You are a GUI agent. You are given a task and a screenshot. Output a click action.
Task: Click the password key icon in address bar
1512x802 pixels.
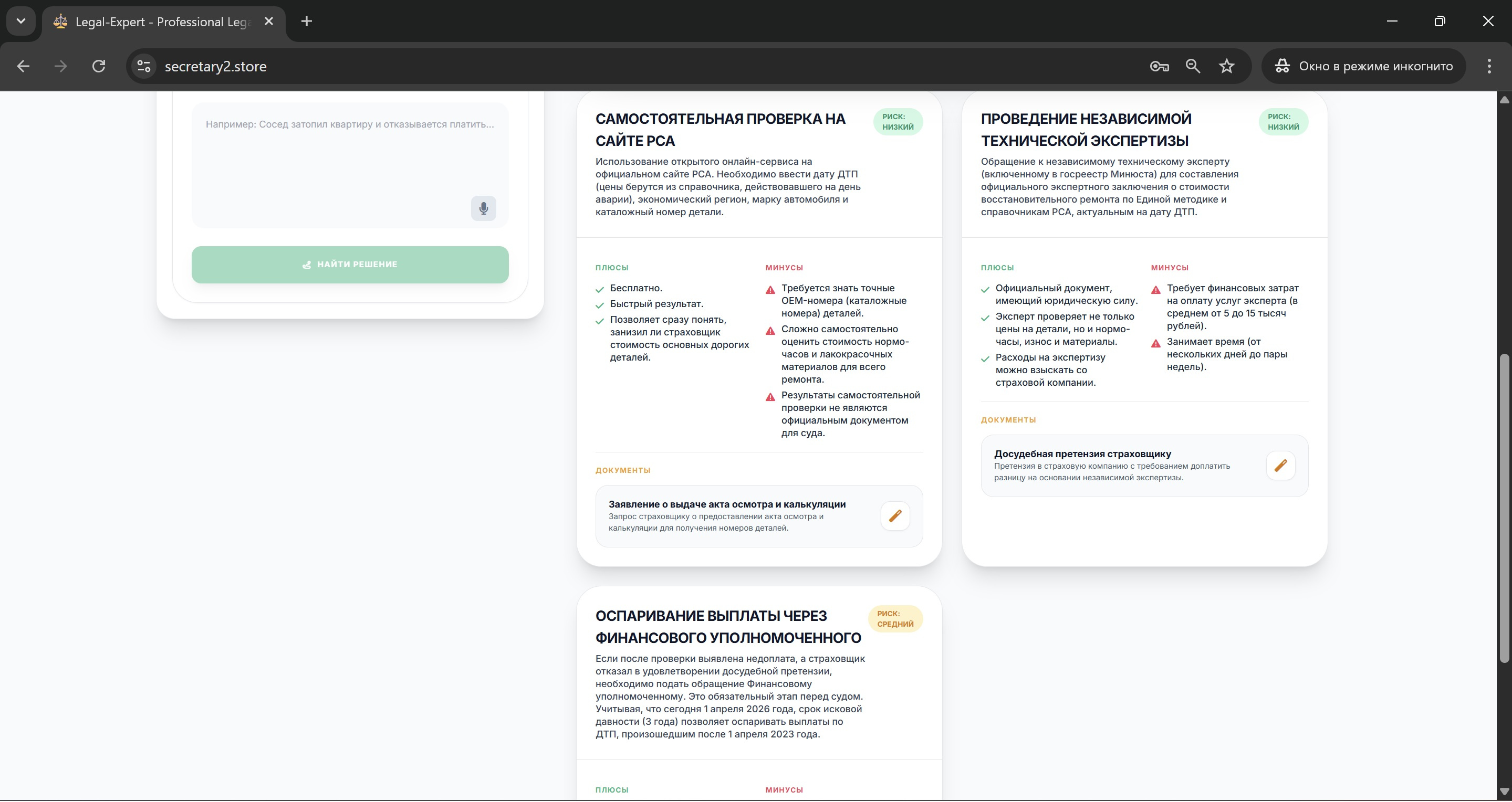(x=1159, y=66)
